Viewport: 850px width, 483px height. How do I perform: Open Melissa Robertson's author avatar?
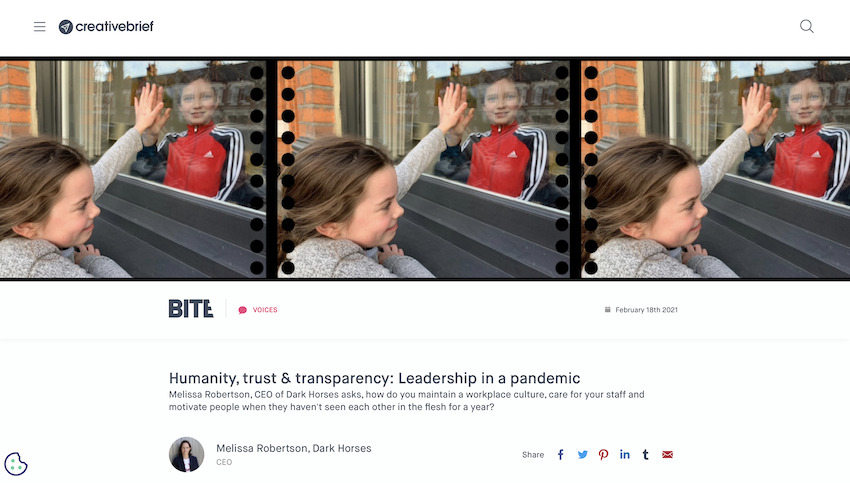tap(186, 454)
